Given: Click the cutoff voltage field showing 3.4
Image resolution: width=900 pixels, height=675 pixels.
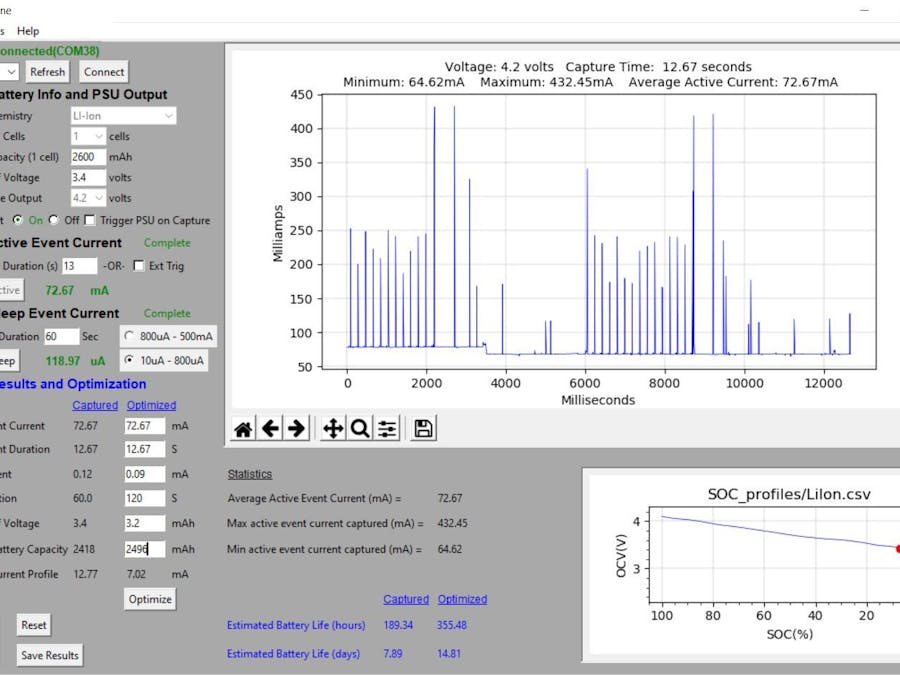Looking at the screenshot, I should click(88, 177).
